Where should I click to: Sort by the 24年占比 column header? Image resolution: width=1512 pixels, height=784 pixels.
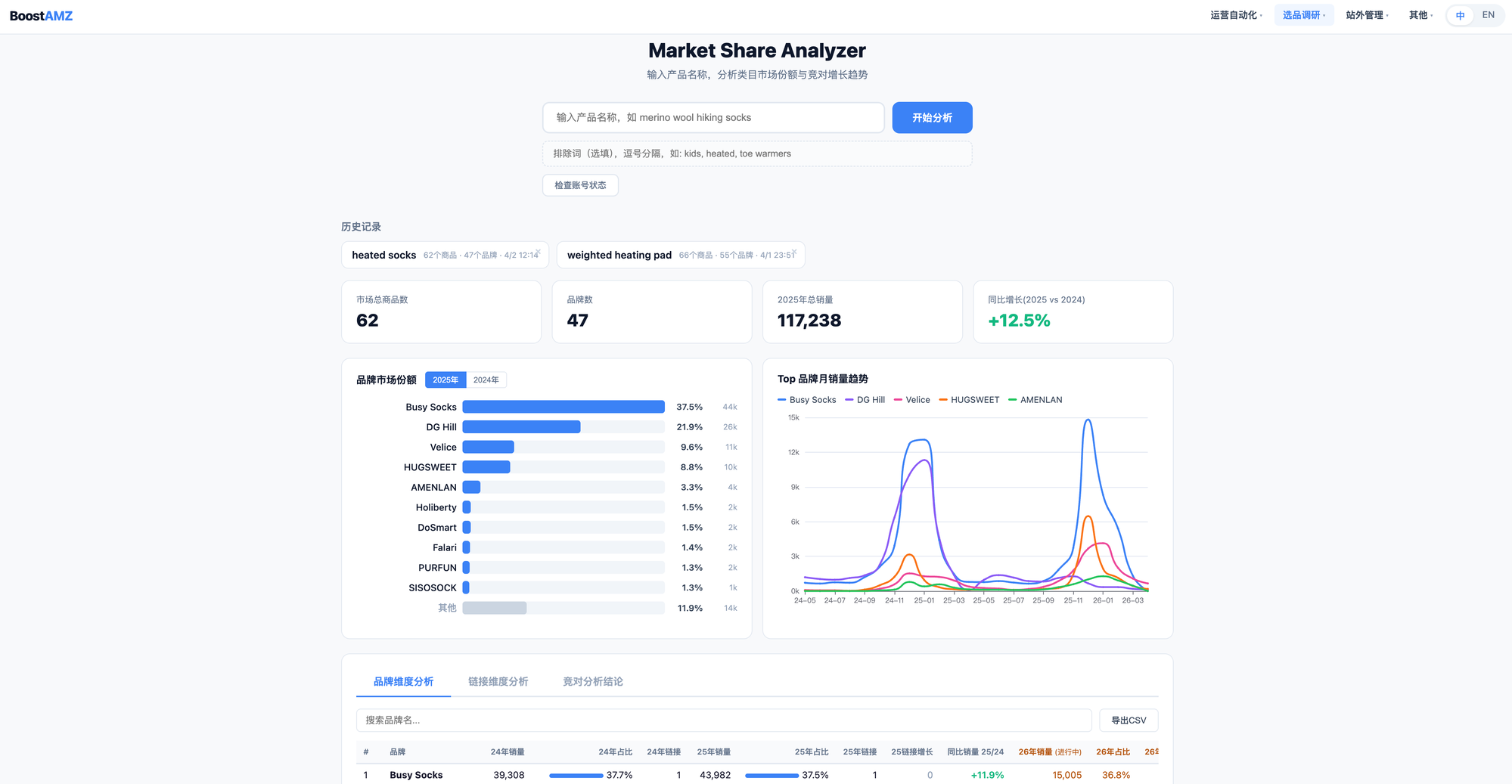click(x=615, y=751)
